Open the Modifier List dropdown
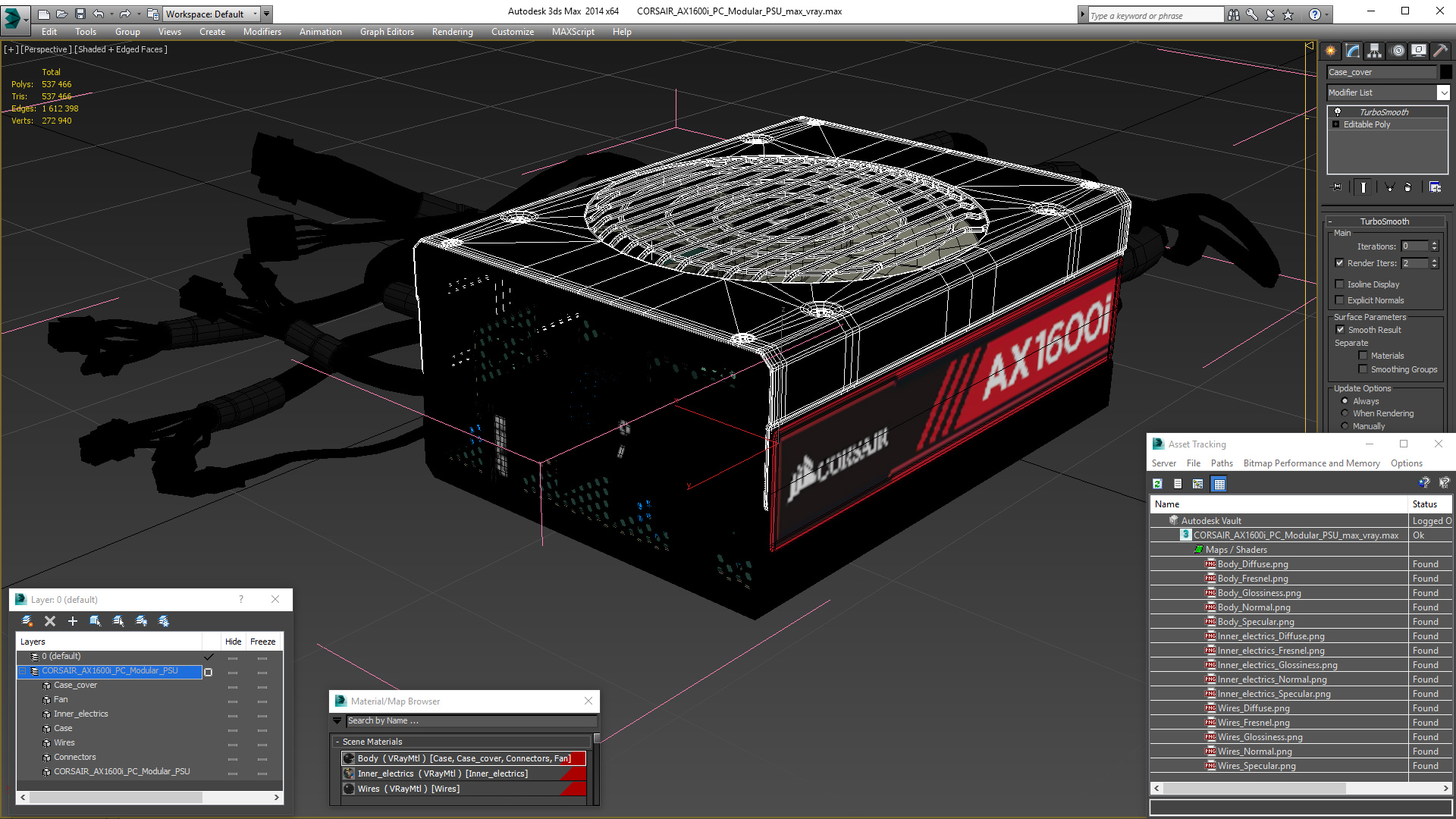 [x=1443, y=93]
